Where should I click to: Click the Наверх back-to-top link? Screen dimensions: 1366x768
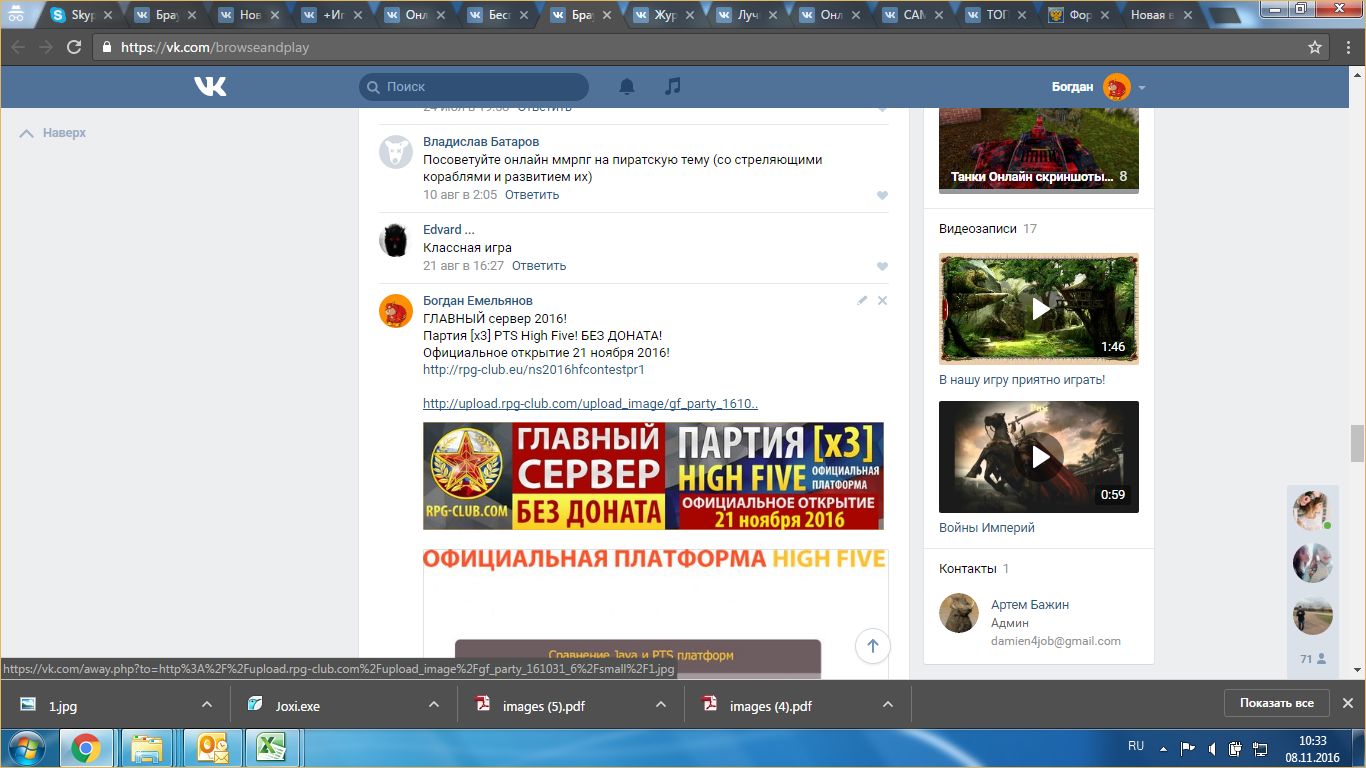(53, 133)
